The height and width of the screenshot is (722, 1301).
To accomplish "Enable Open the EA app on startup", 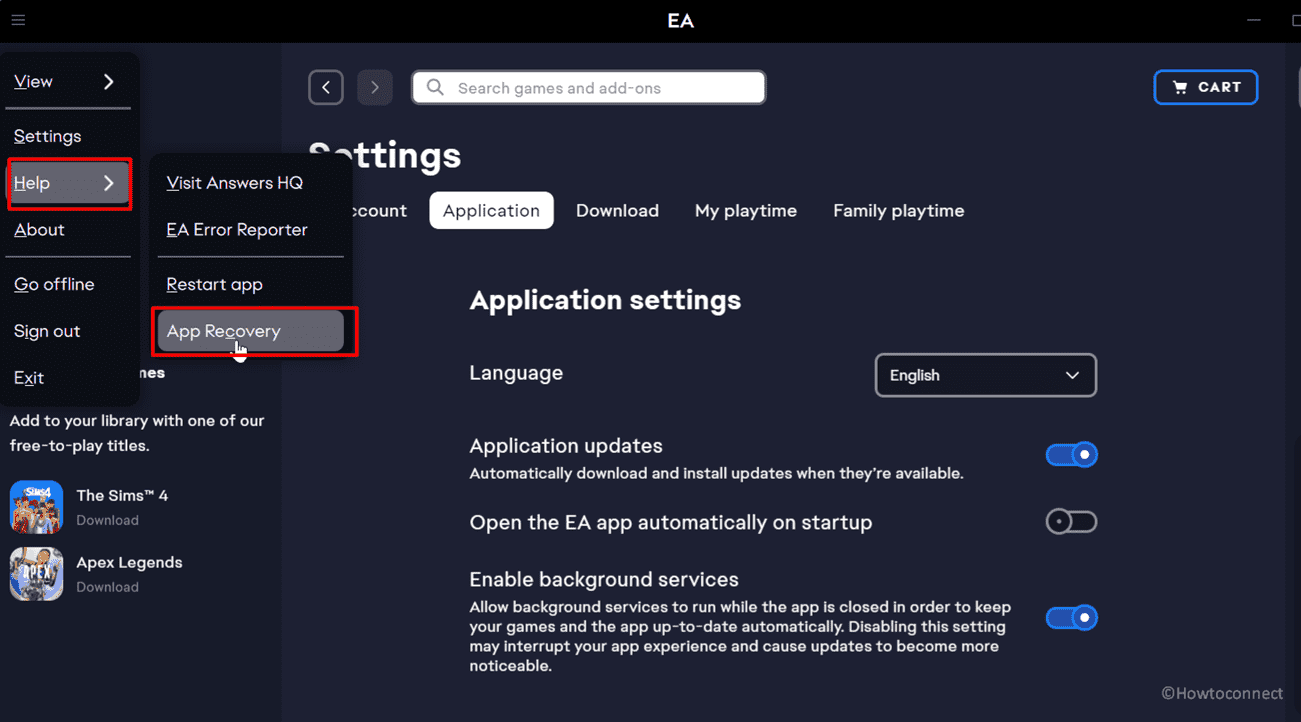I will [x=1072, y=522].
